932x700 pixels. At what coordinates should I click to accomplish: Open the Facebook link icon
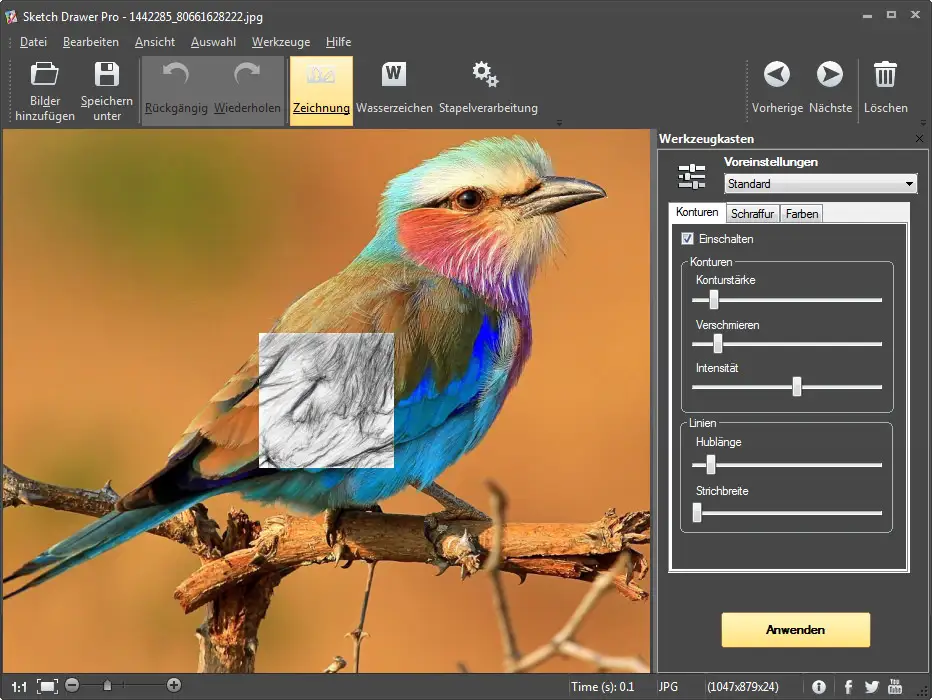[848, 687]
